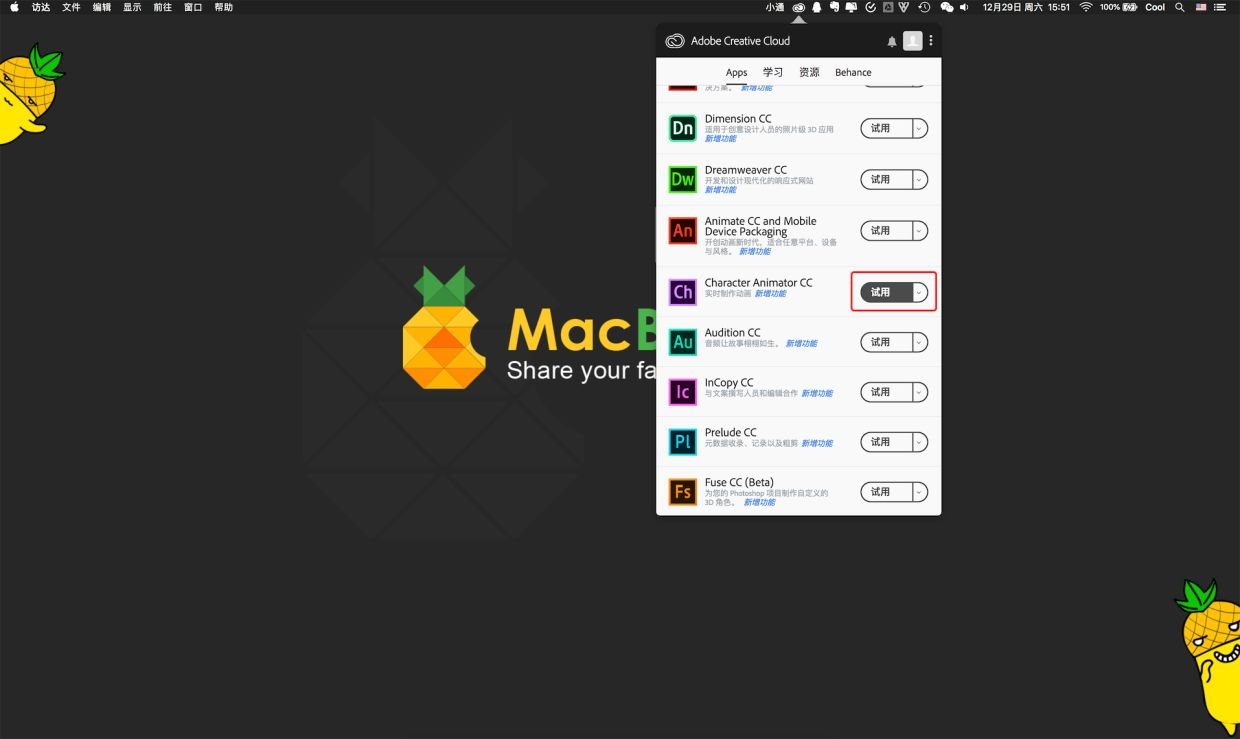Viewport: 1240px width, 739px height.
Task: Open 新增功能 link under Dreamweaver CC
Action: click(720, 190)
